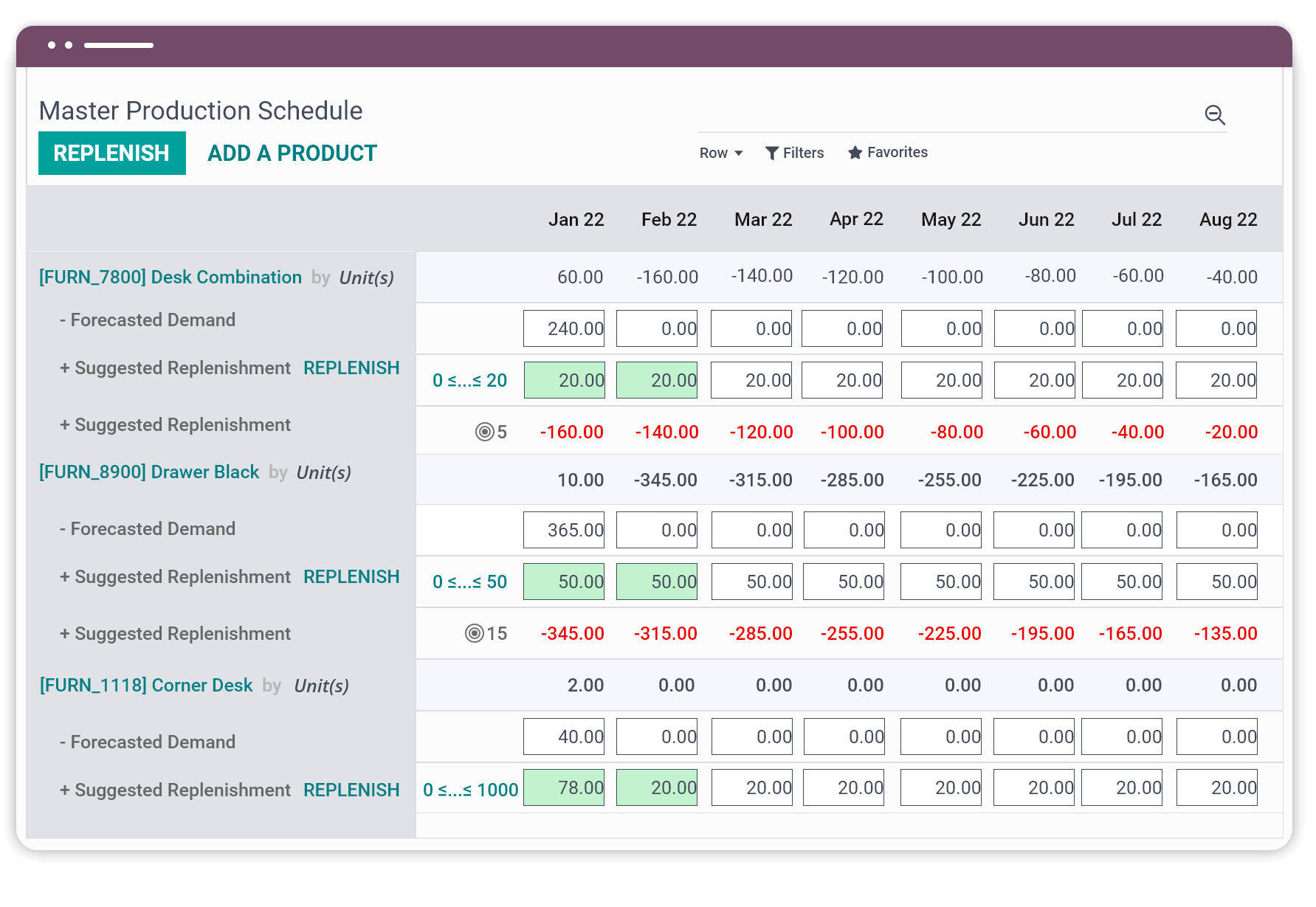Click green 78.00 replenishment cell for Corner Desk

(x=564, y=787)
